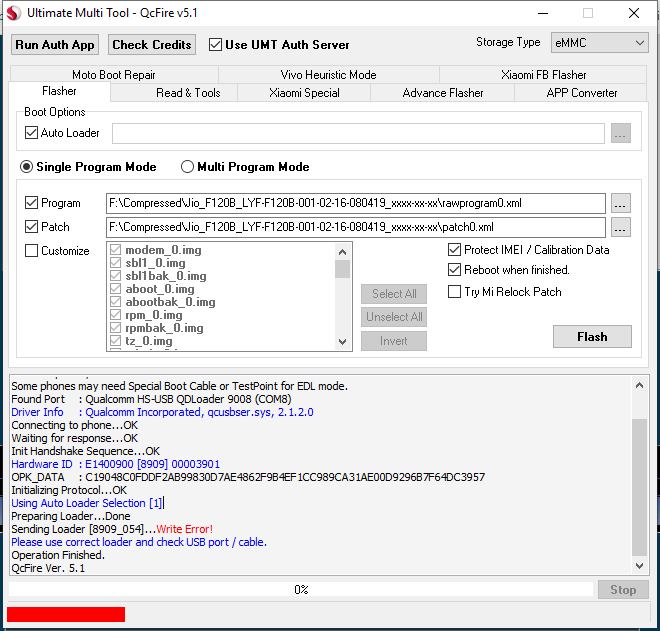Select the Flasher tab
660x631 pixels.
(x=59, y=91)
